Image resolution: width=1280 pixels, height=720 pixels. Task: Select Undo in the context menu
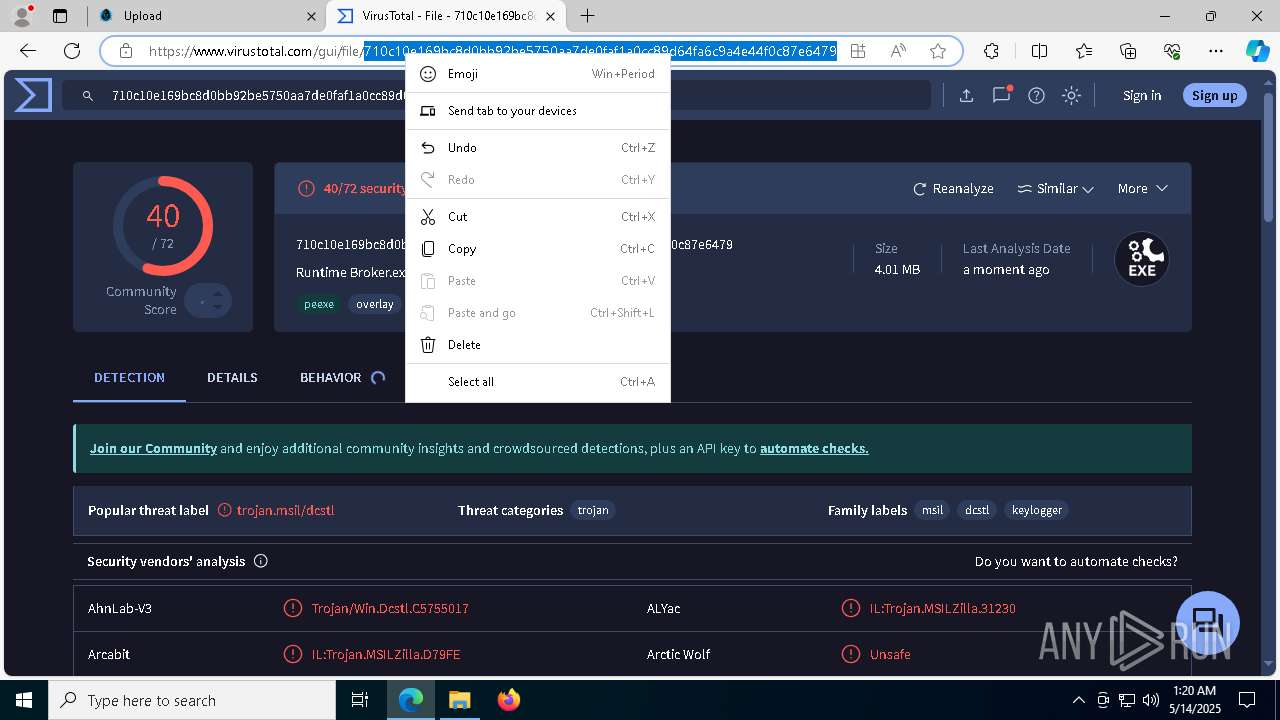[538, 148]
